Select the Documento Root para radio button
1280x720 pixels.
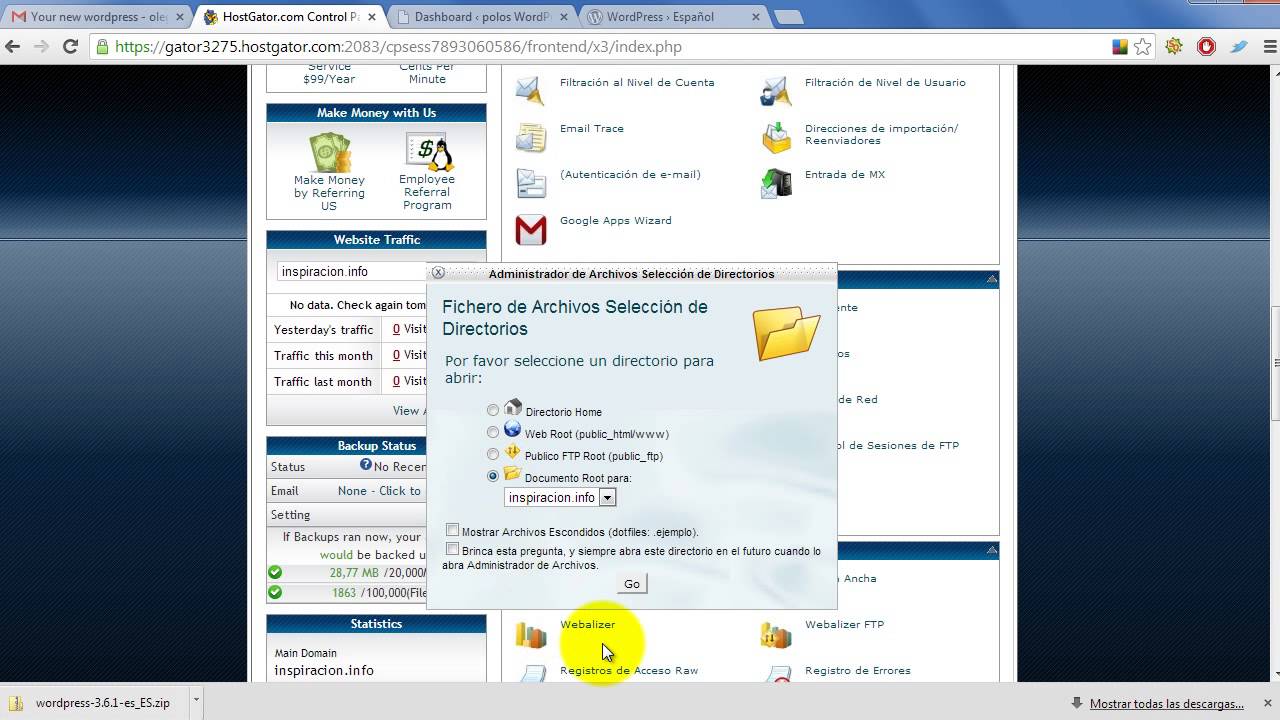(x=493, y=477)
